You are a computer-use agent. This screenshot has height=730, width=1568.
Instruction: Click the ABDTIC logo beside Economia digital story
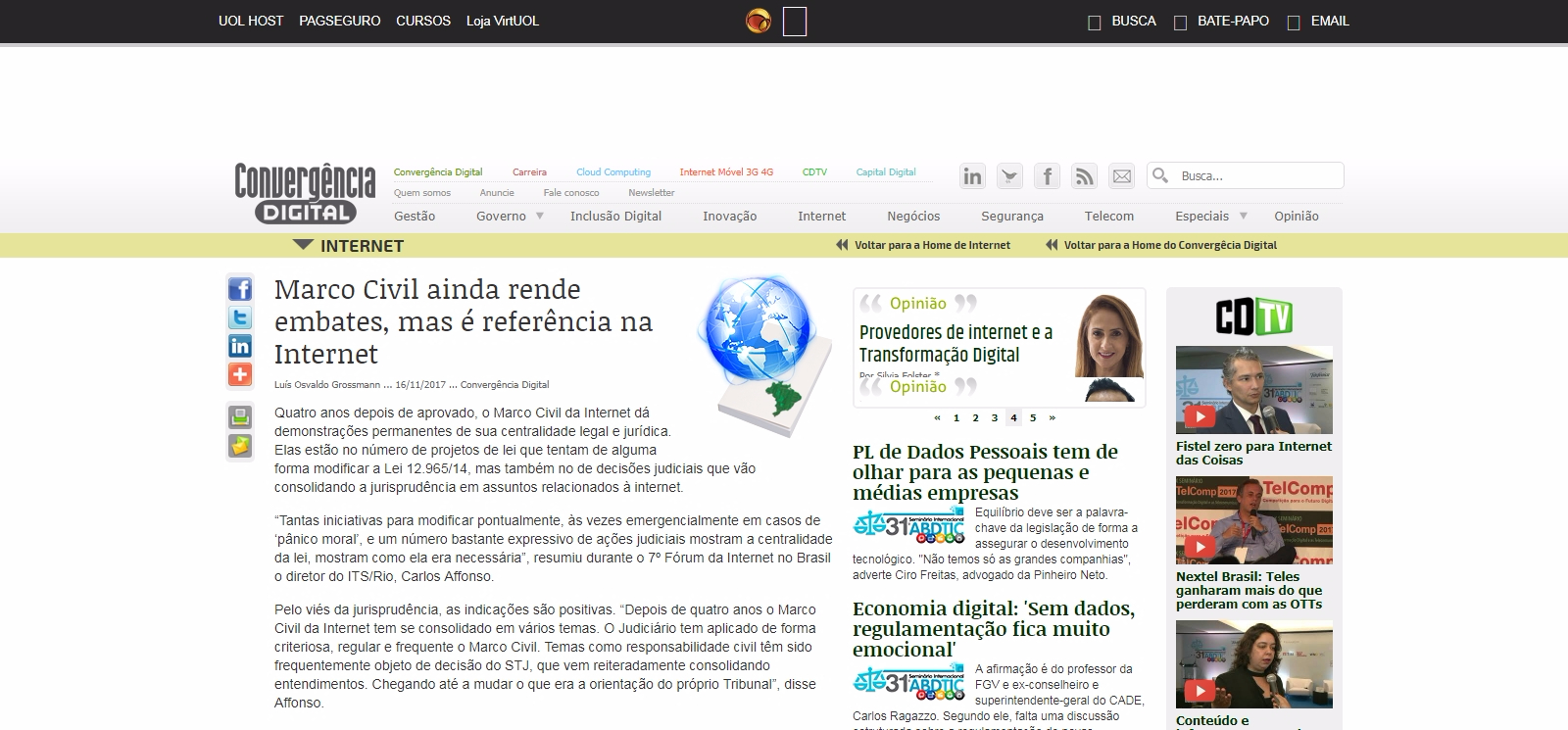[909, 683]
